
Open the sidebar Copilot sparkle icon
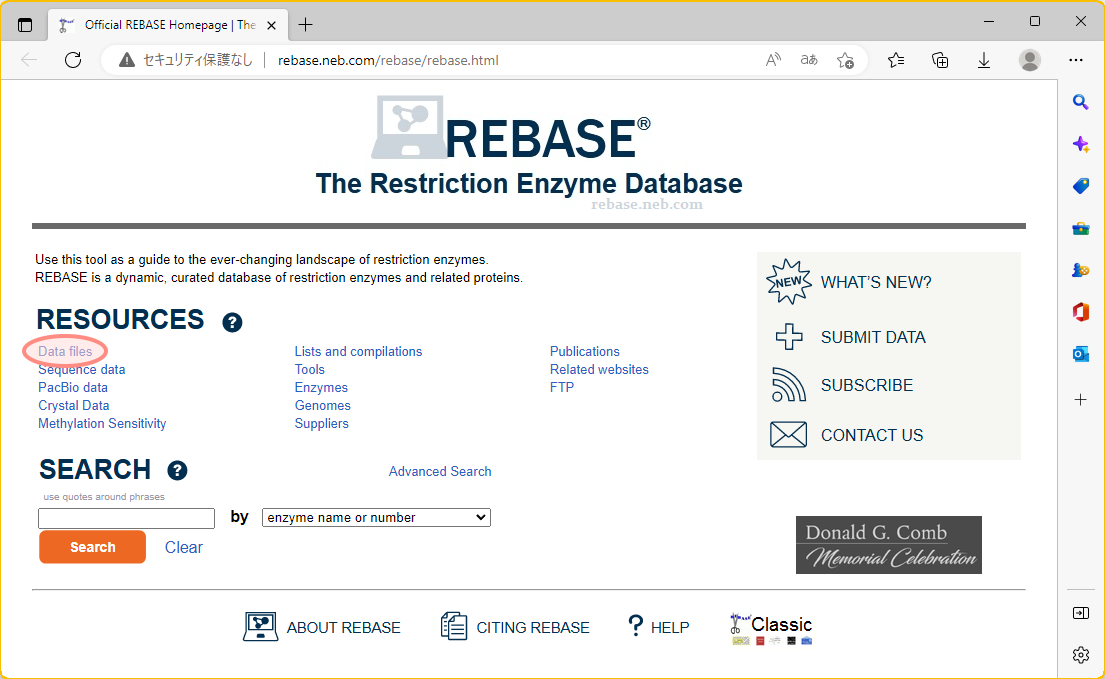pos(1080,144)
